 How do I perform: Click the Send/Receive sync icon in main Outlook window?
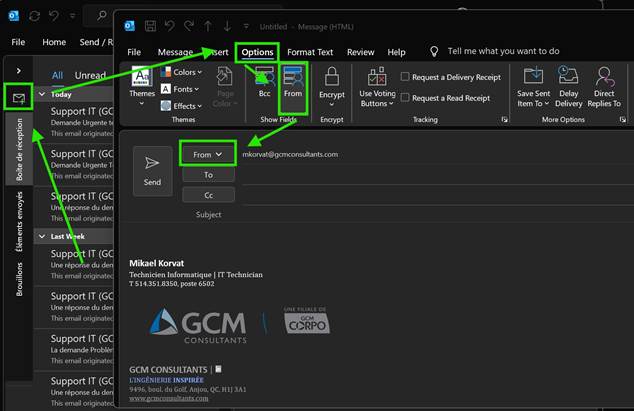click(34, 16)
